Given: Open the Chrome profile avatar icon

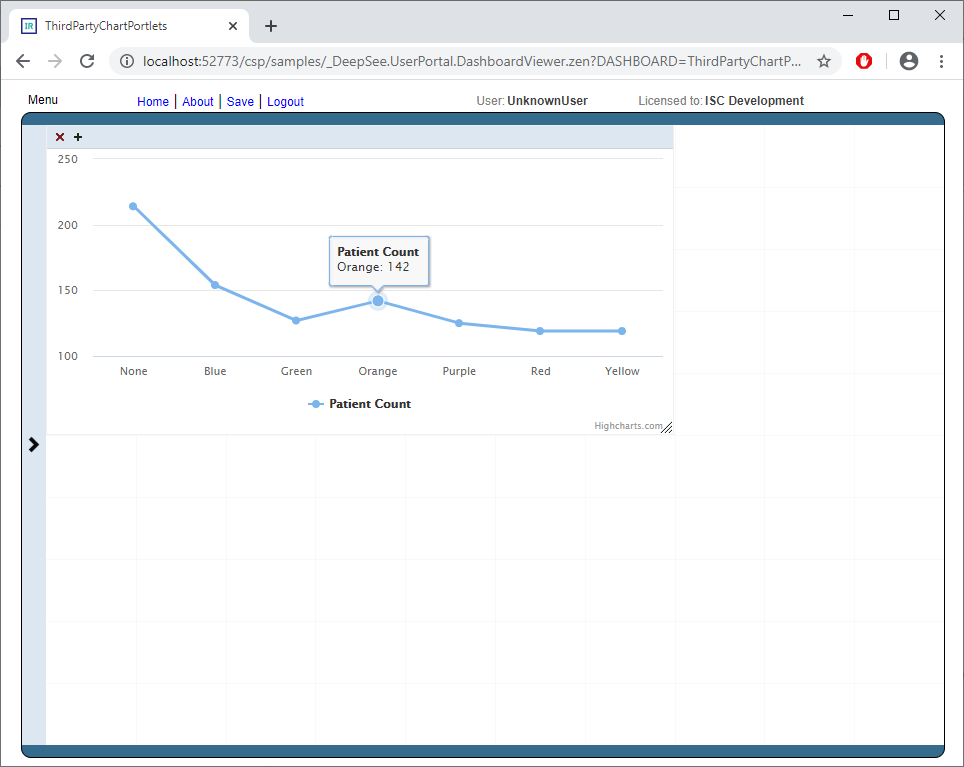Looking at the screenshot, I should click(x=909, y=61).
